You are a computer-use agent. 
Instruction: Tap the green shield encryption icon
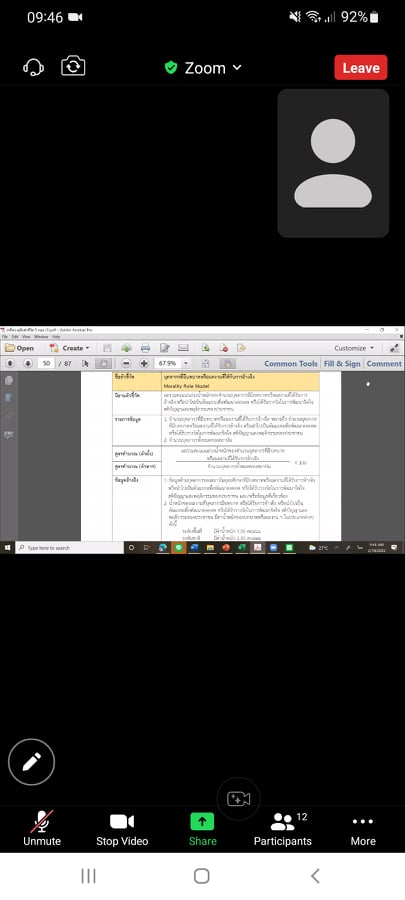[x=170, y=68]
